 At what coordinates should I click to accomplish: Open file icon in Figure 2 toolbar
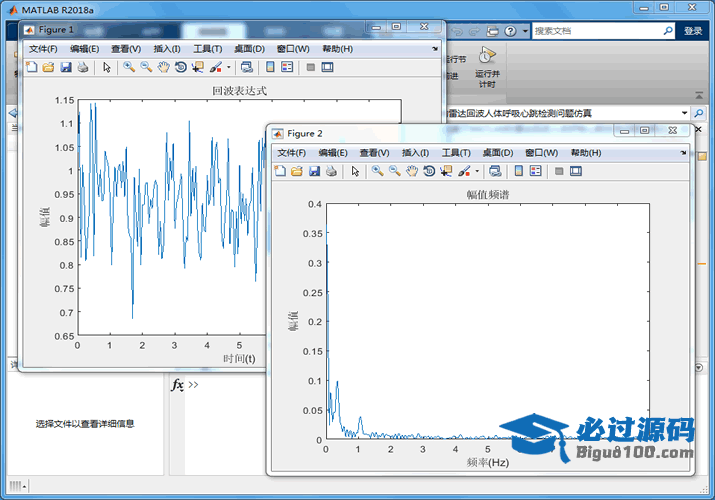tap(297, 171)
